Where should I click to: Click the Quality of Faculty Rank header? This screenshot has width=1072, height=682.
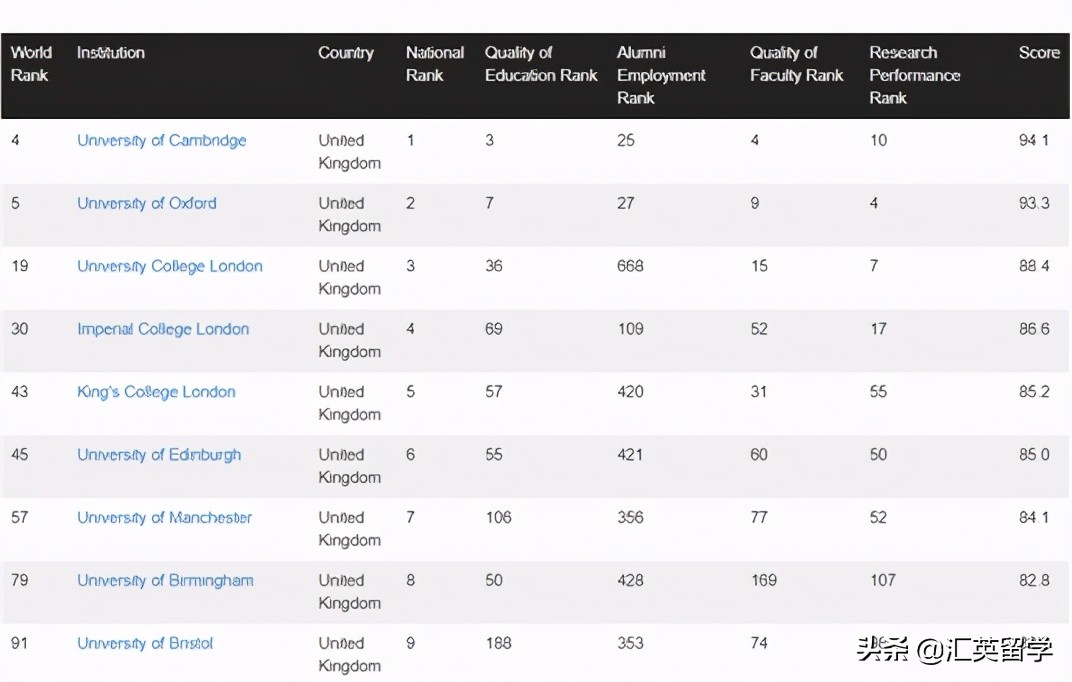click(796, 64)
